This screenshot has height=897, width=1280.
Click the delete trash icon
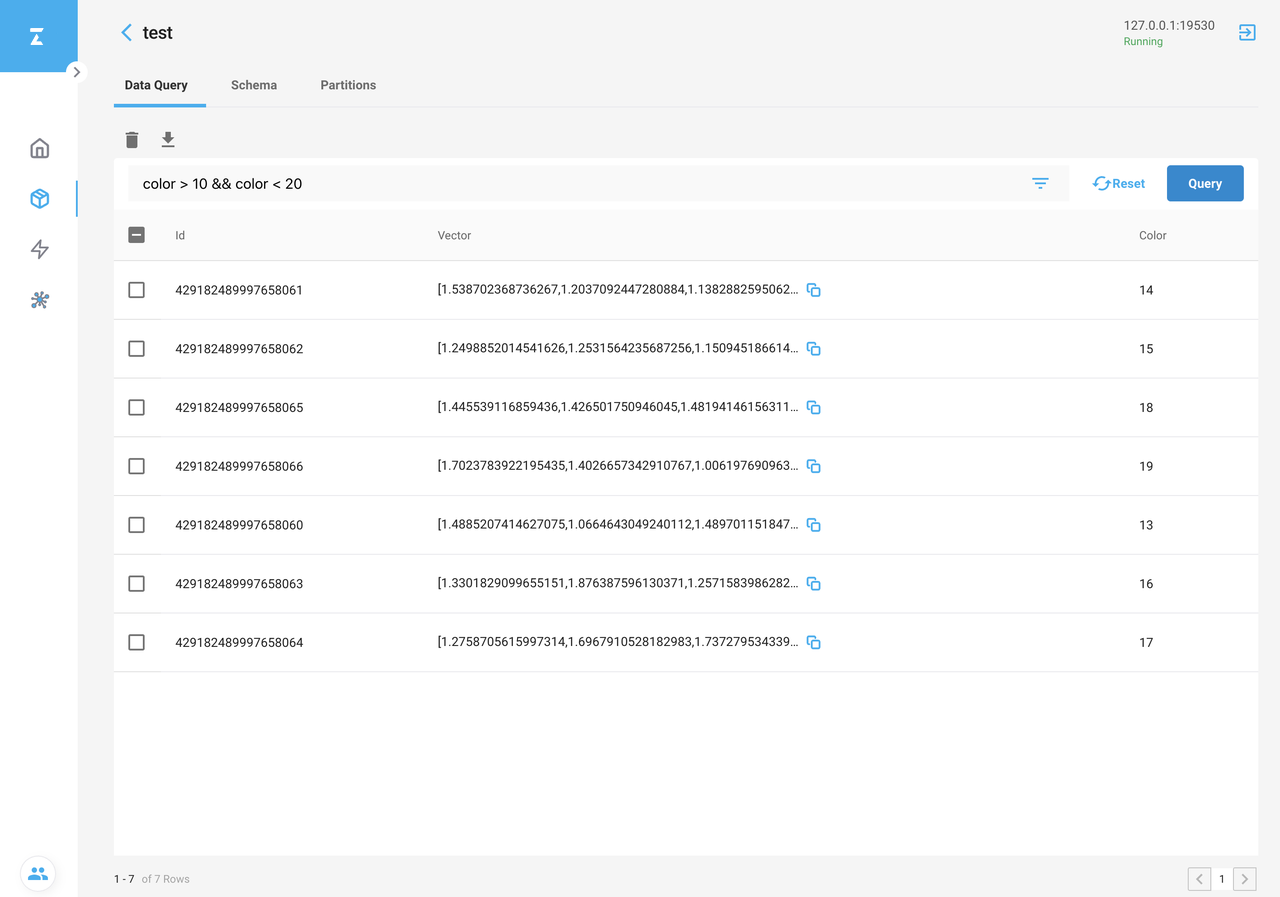(132, 140)
